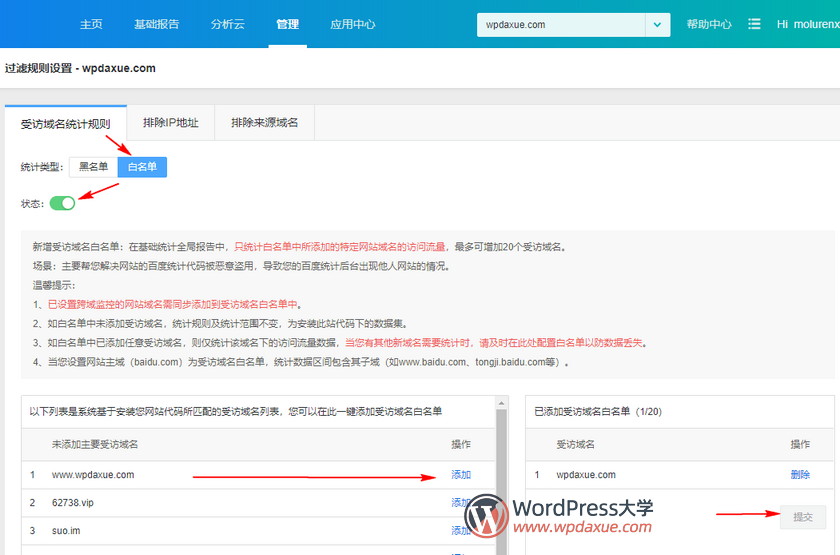
Task: Click the wpdaxue.com site selector field
Action: [x=560, y=25]
